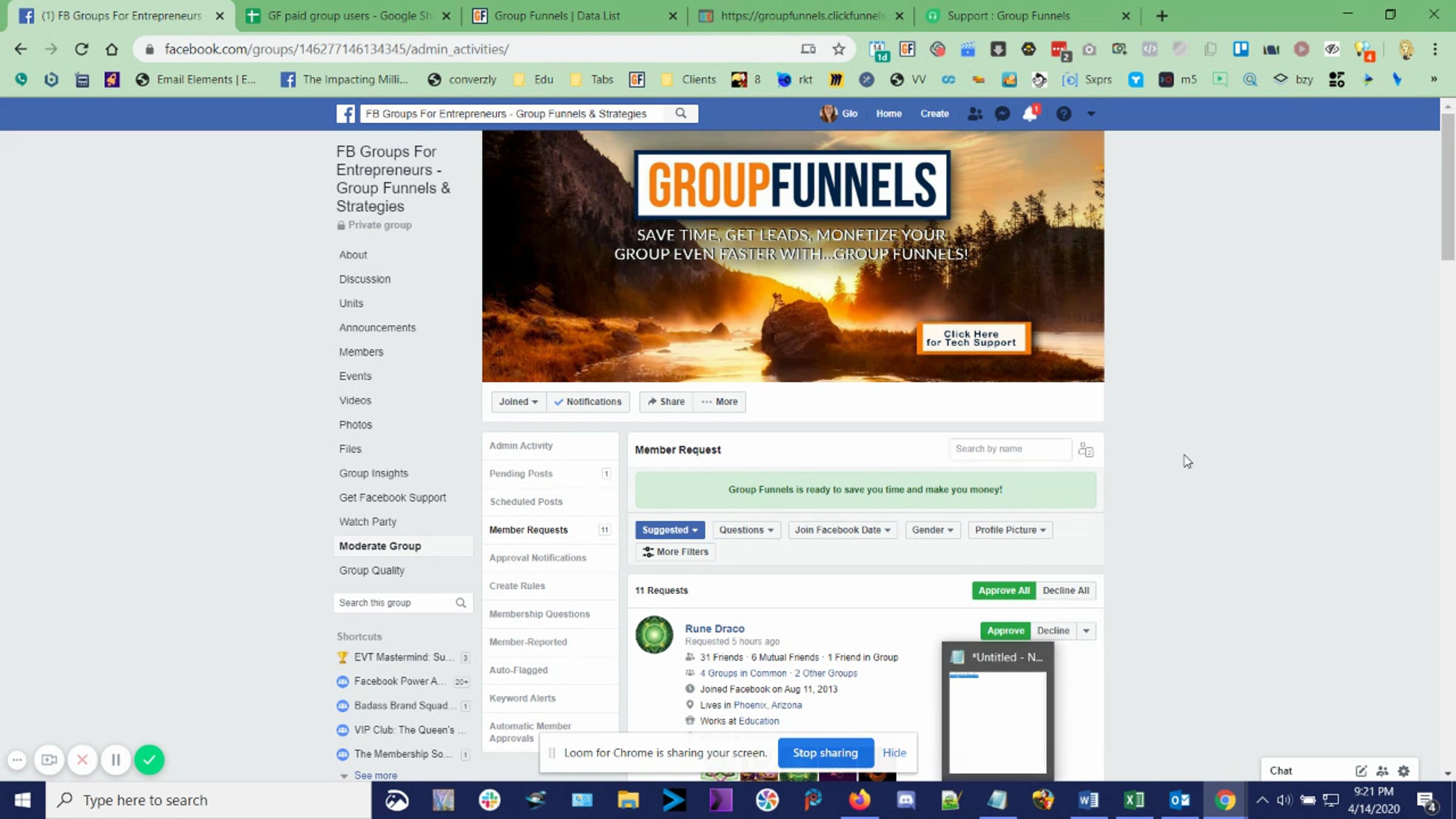Go back with Chrome's back arrow
The width and height of the screenshot is (1456, 819).
(x=21, y=49)
